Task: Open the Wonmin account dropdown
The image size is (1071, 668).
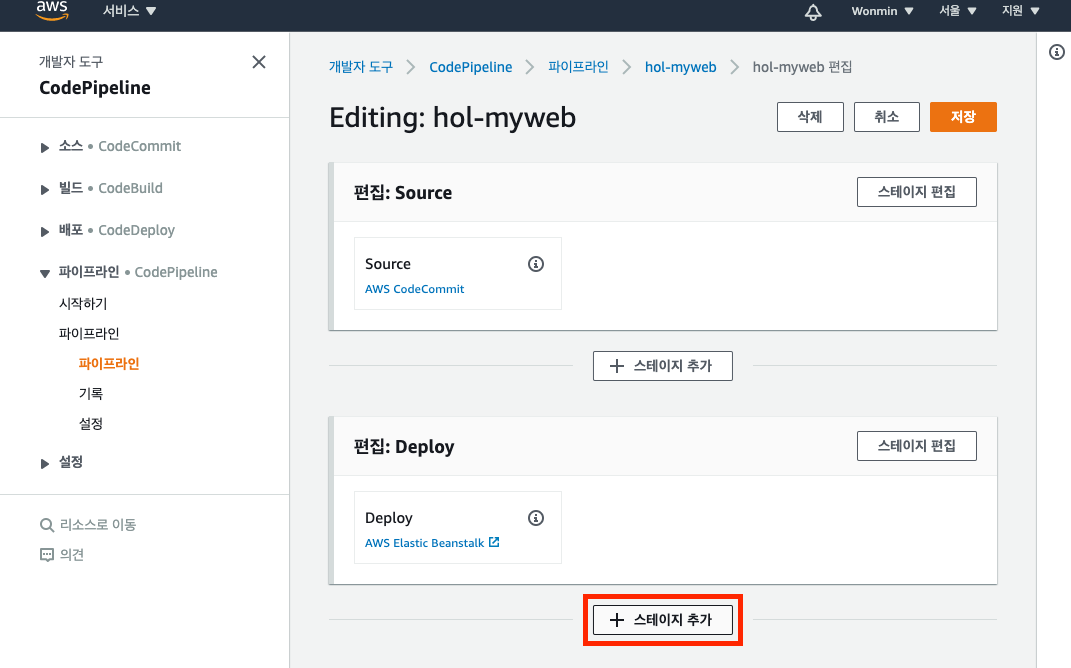Action: [x=882, y=11]
